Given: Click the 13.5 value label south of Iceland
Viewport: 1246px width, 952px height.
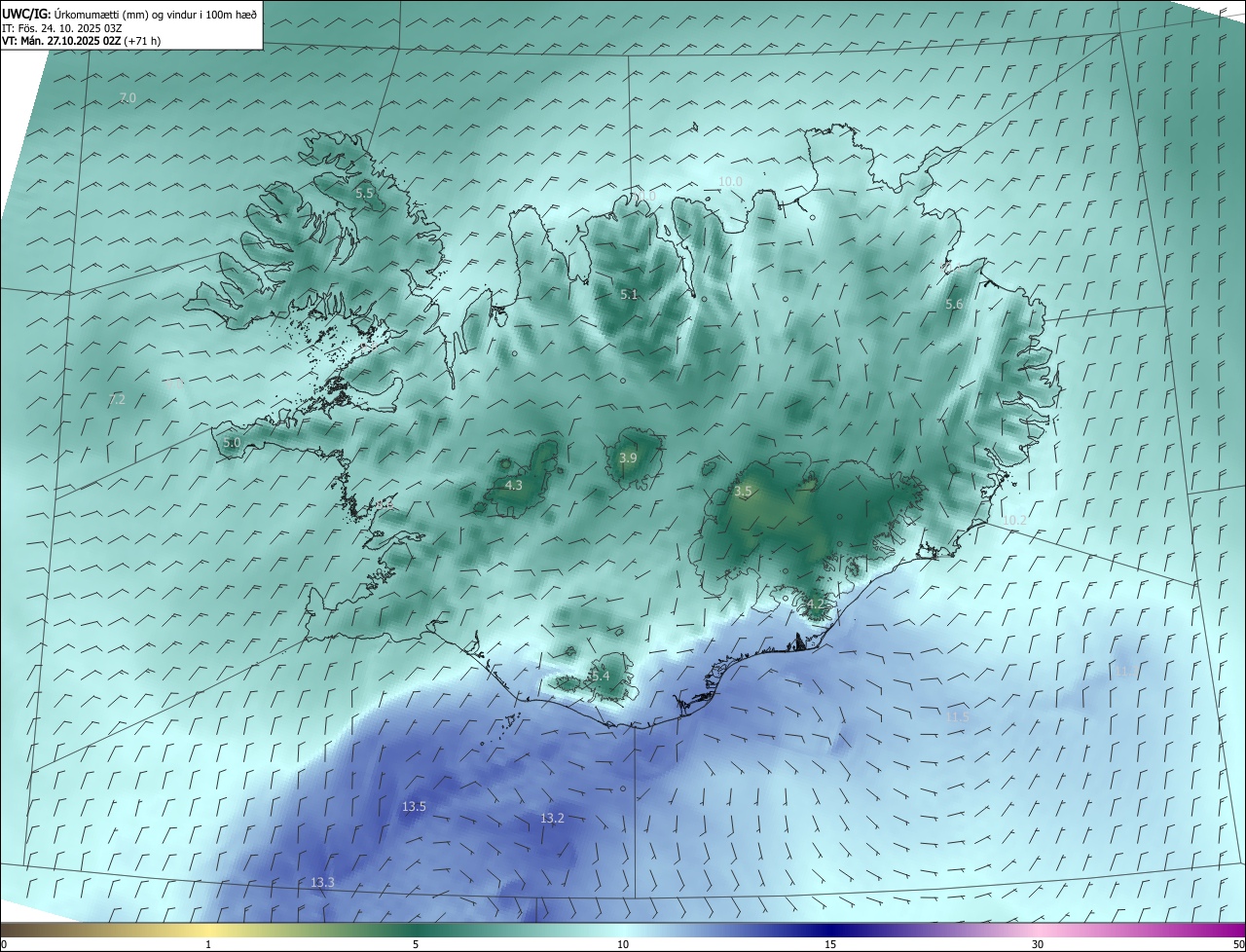Looking at the screenshot, I should tap(414, 807).
